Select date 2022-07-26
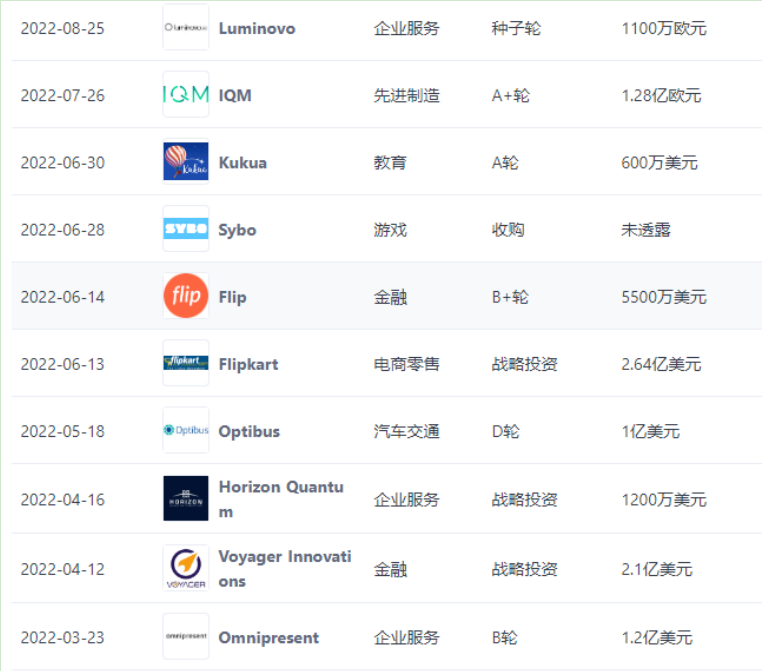The width and height of the screenshot is (762, 671). (63, 95)
